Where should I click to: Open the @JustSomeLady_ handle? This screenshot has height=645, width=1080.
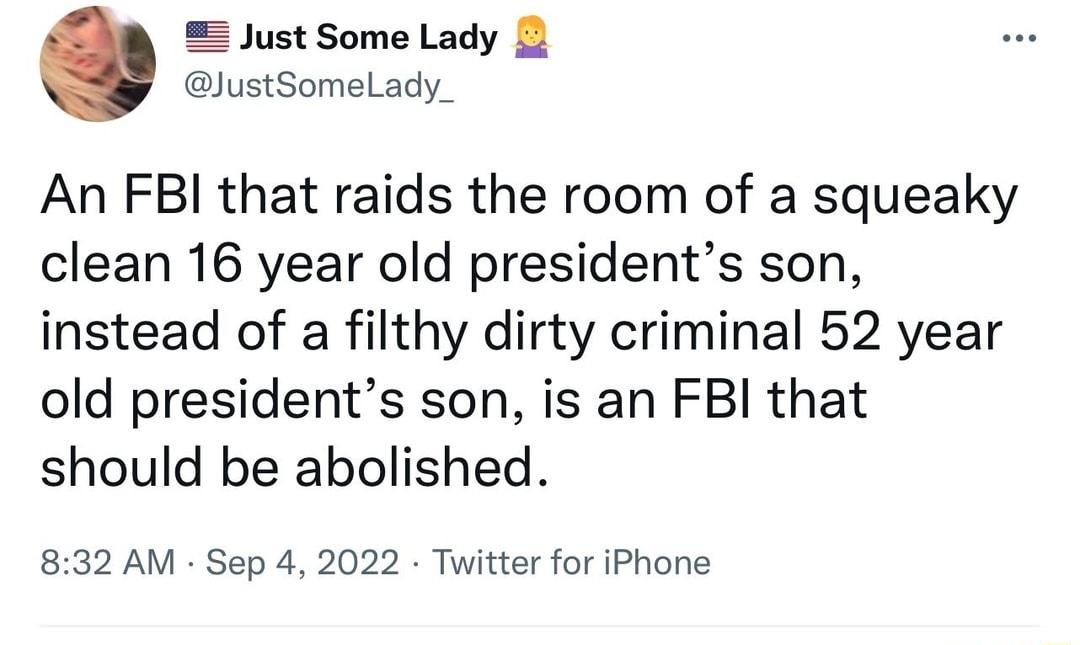(x=320, y=85)
